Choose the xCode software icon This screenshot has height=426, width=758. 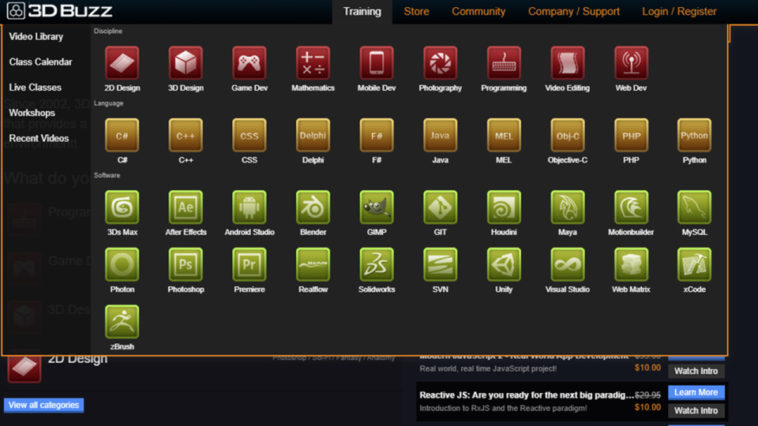pos(694,264)
